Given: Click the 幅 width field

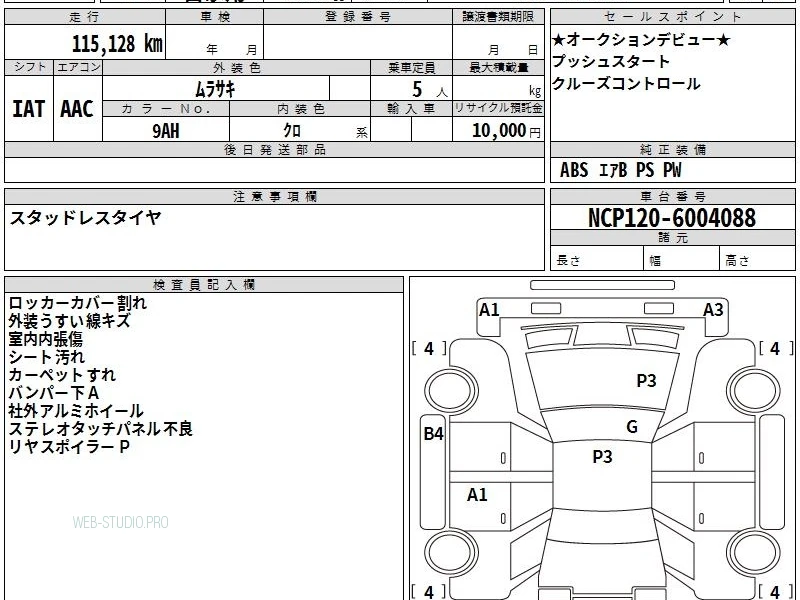Looking at the screenshot, I should tap(682, 260).
